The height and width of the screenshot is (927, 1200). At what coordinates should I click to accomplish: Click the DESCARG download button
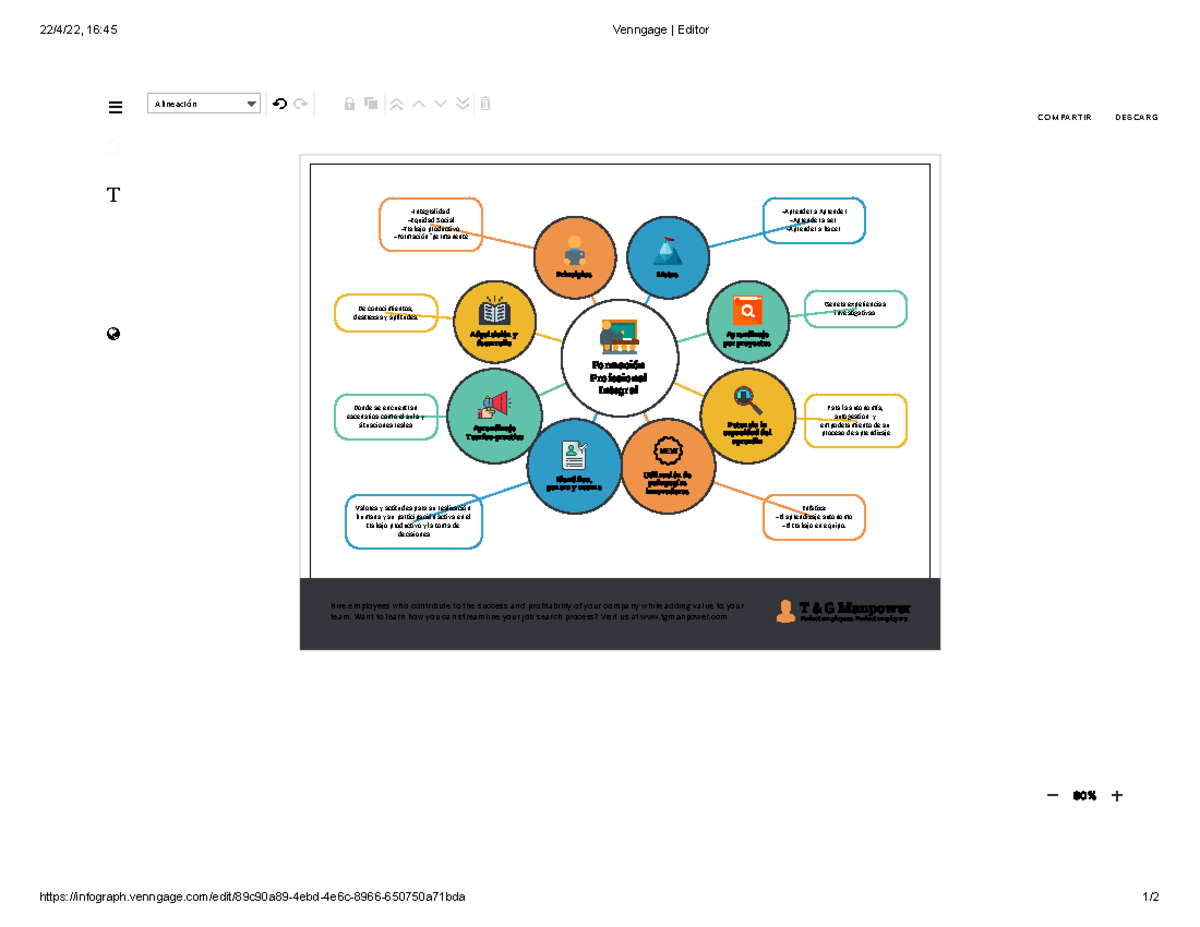1136,117
